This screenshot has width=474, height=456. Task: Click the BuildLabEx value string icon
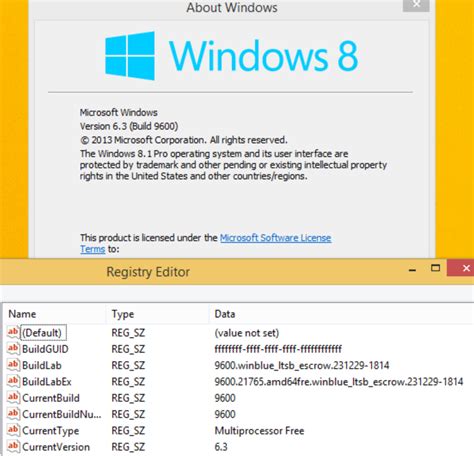click(x=13, y=381)
